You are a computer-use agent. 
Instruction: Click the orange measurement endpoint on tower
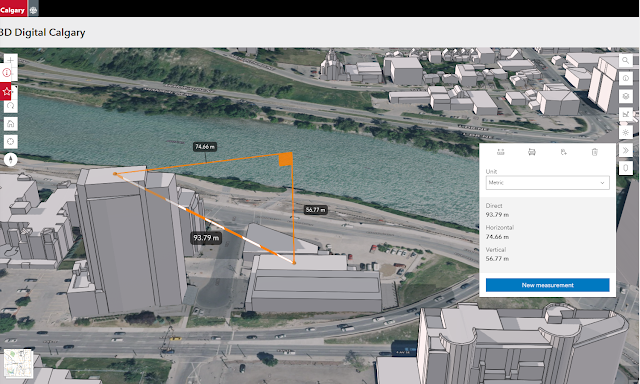[116, 174]
